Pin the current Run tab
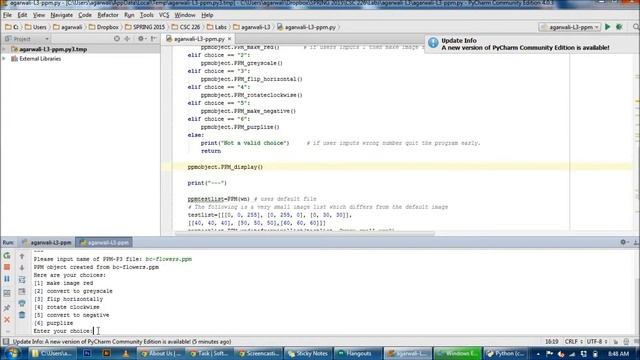 (7, 307)
